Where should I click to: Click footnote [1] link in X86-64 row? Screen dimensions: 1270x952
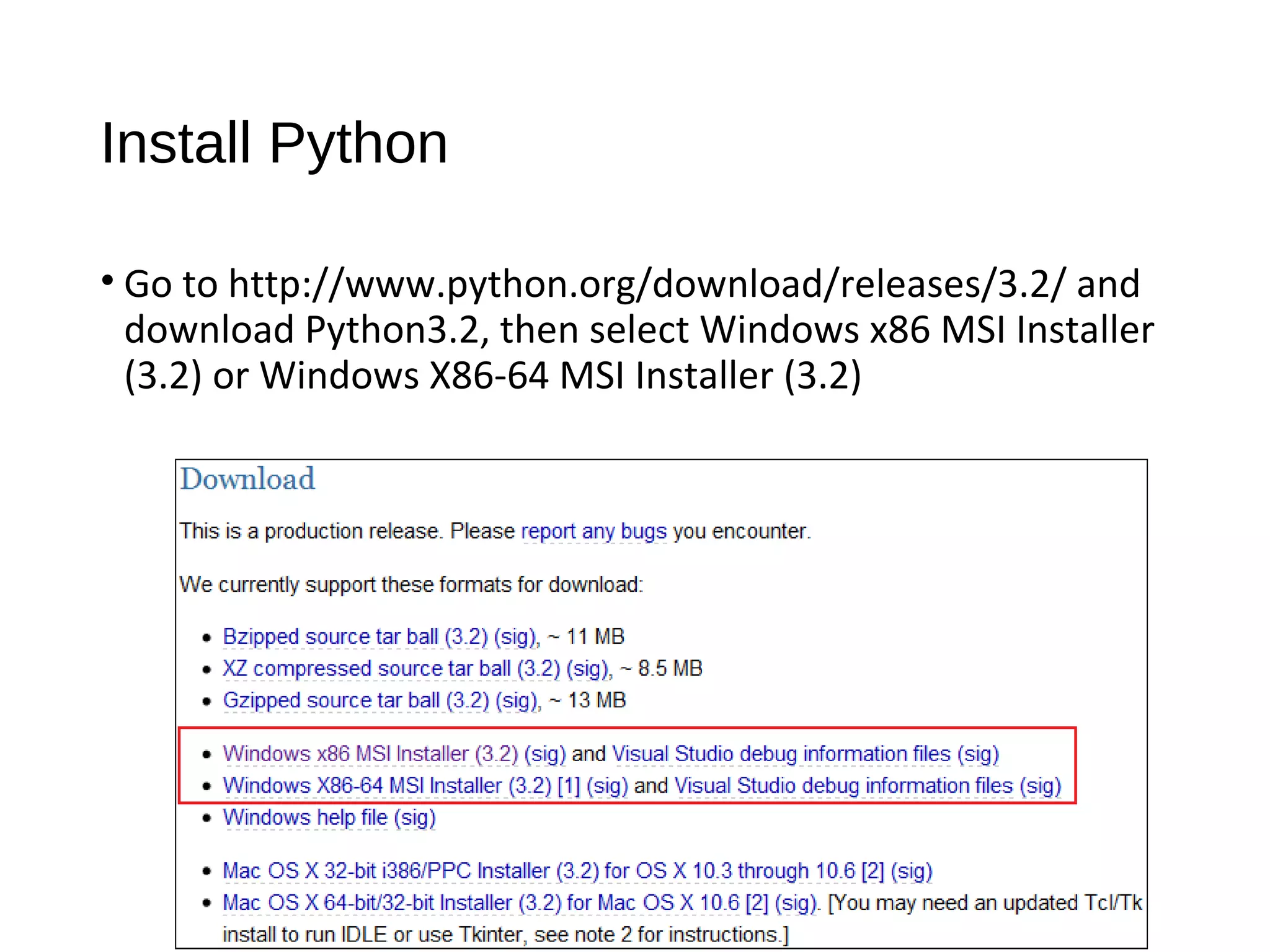coord(569,785)
